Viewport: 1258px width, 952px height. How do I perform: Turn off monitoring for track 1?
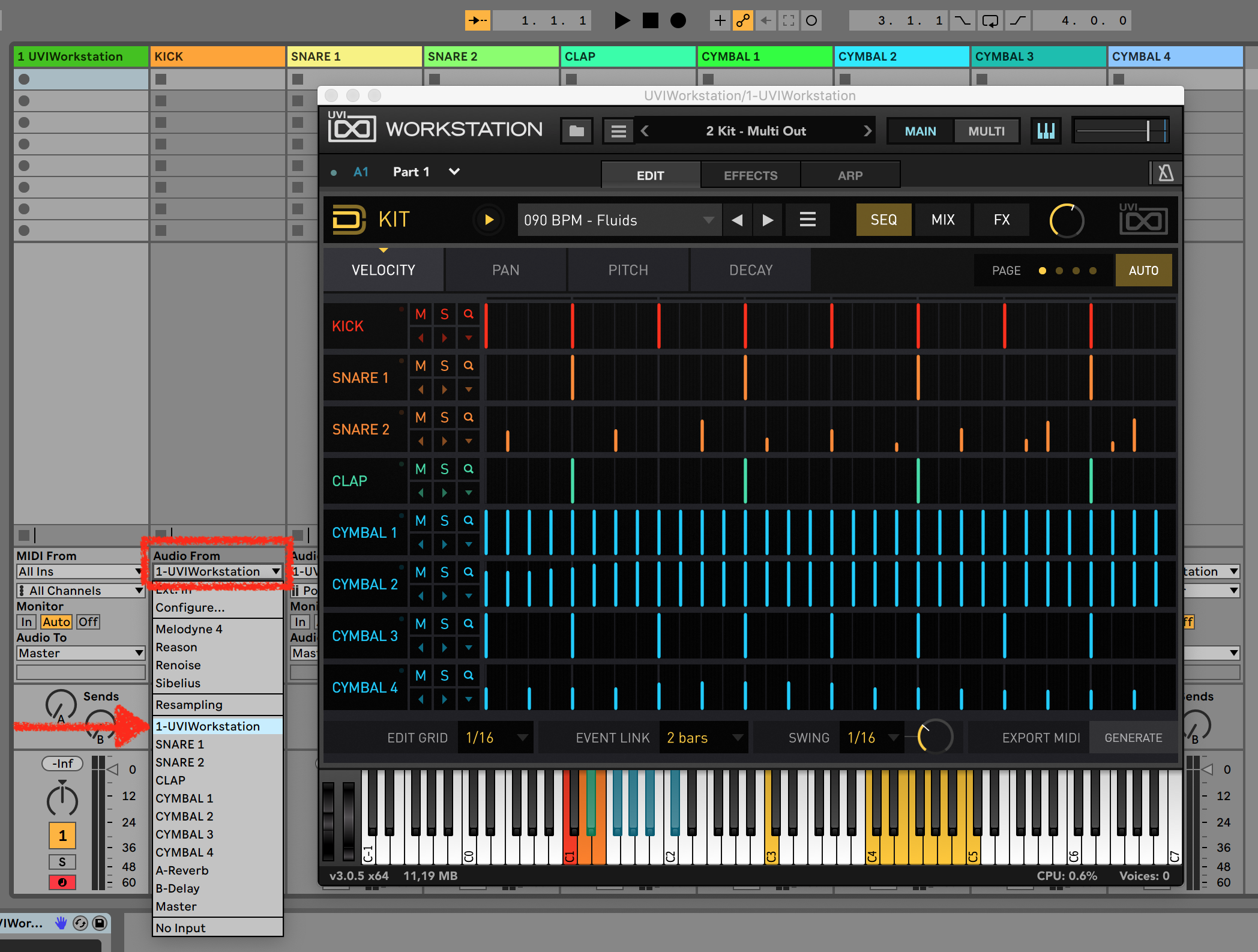pos(88,622)
